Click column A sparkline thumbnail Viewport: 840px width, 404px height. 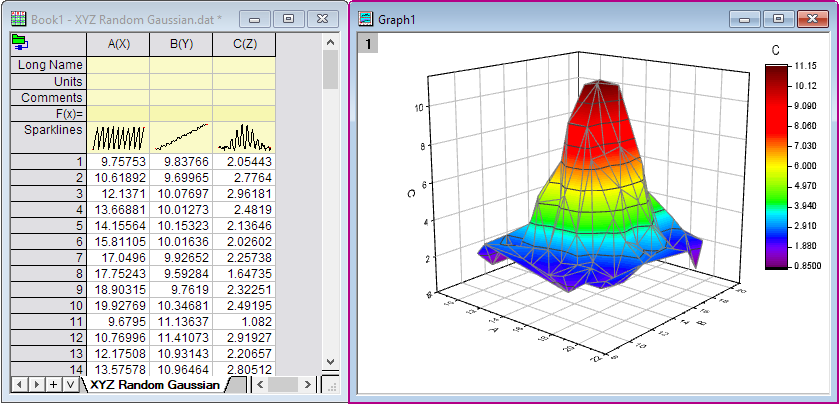[117, 137]
